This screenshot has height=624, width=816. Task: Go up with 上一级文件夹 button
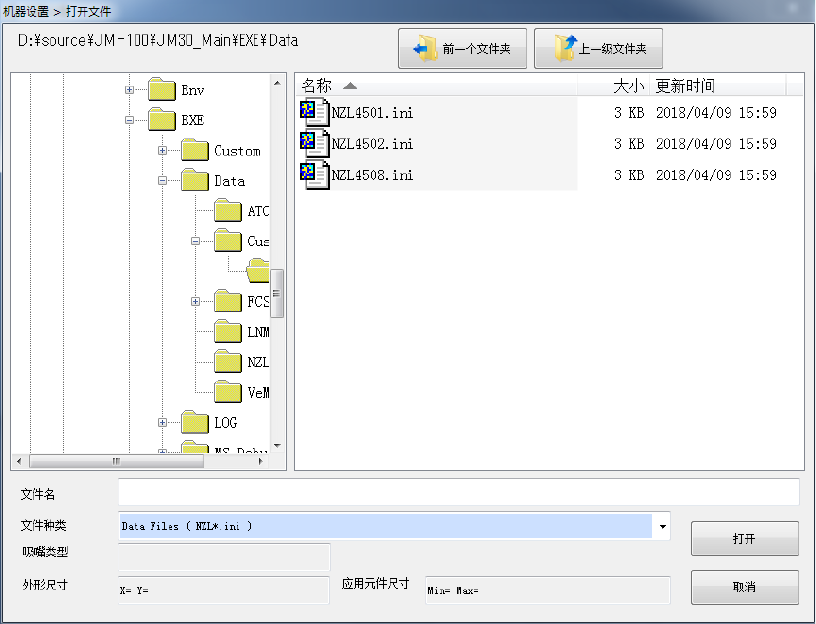coord(598,48)
